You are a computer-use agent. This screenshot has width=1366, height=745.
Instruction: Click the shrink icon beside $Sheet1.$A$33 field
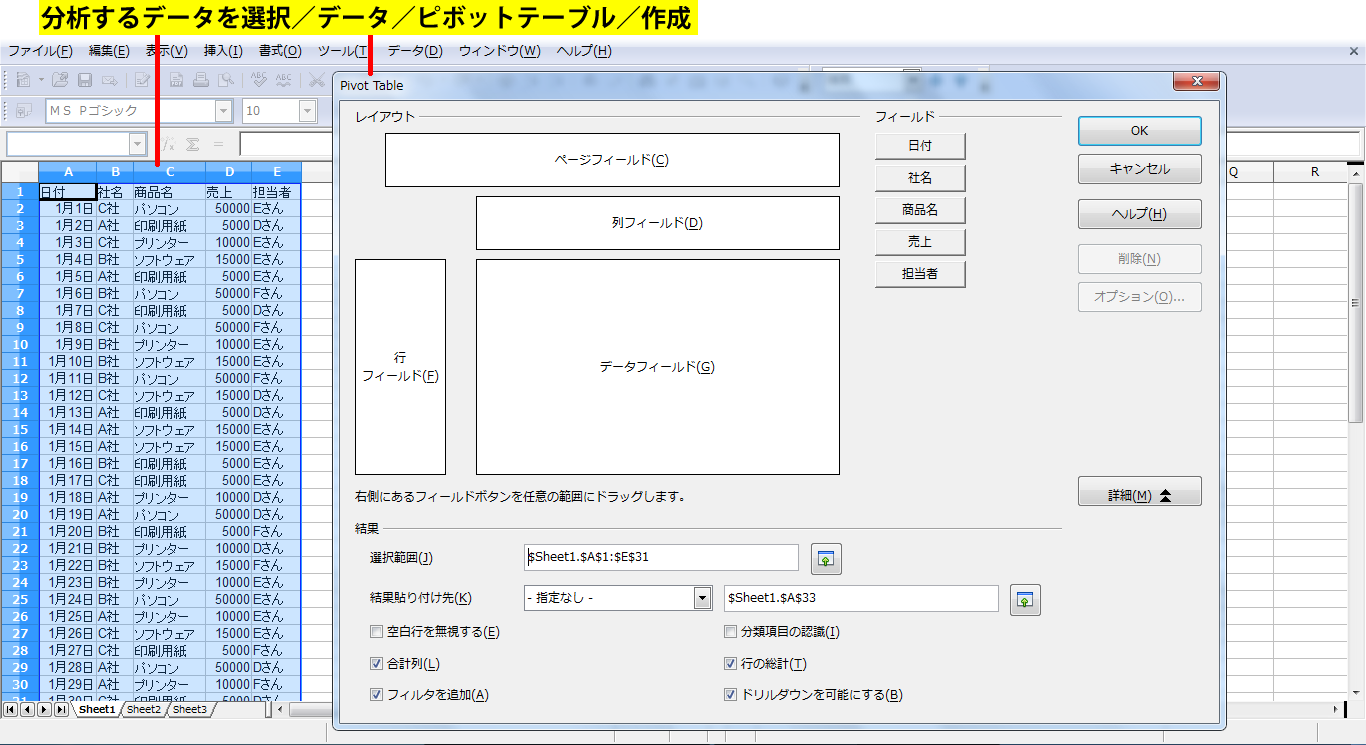click(x=1025, y=599)
